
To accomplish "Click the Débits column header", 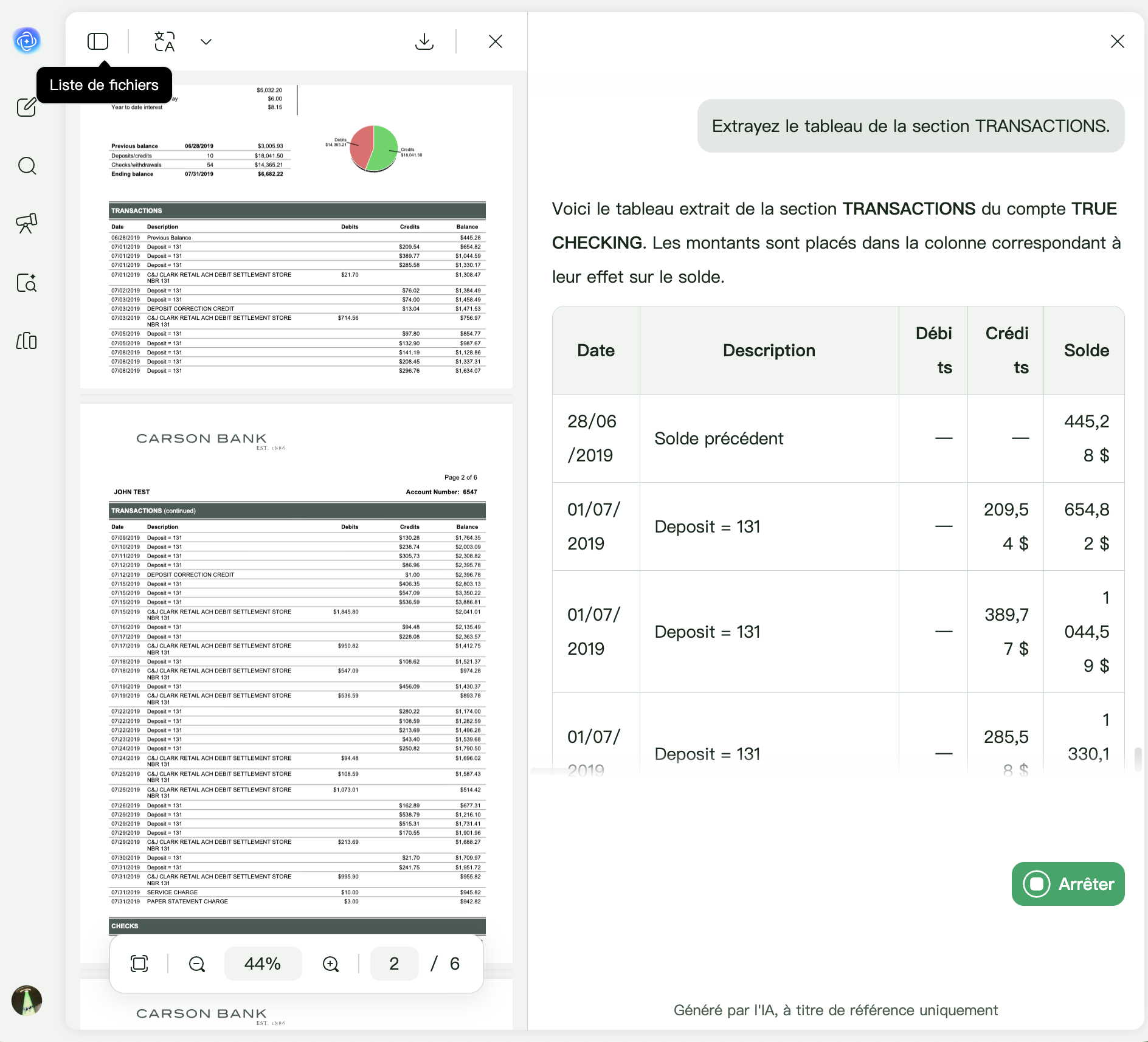I will (x=933, y=350).
